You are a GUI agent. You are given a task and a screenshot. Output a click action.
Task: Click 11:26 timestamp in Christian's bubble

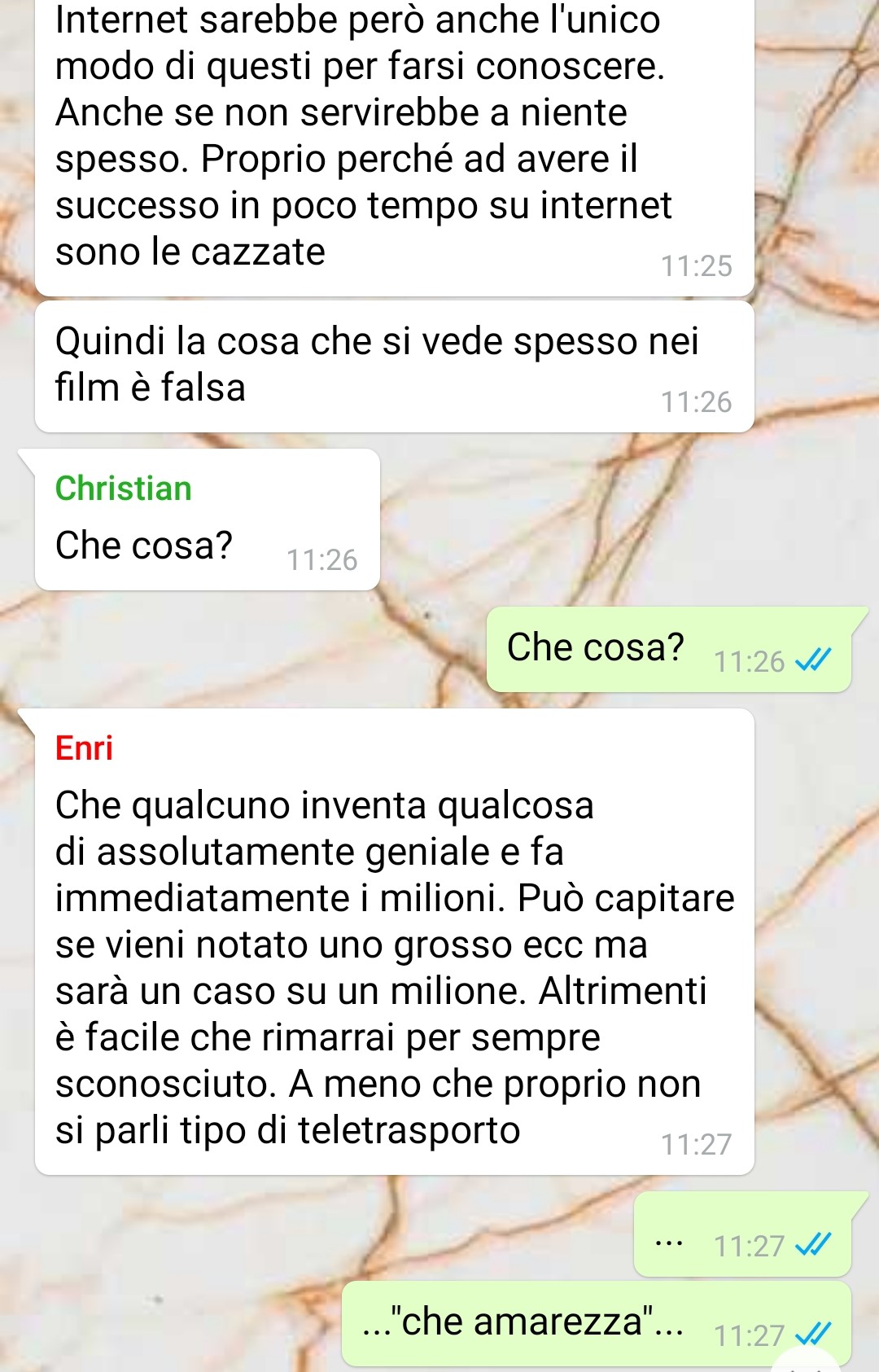(322, 560)
